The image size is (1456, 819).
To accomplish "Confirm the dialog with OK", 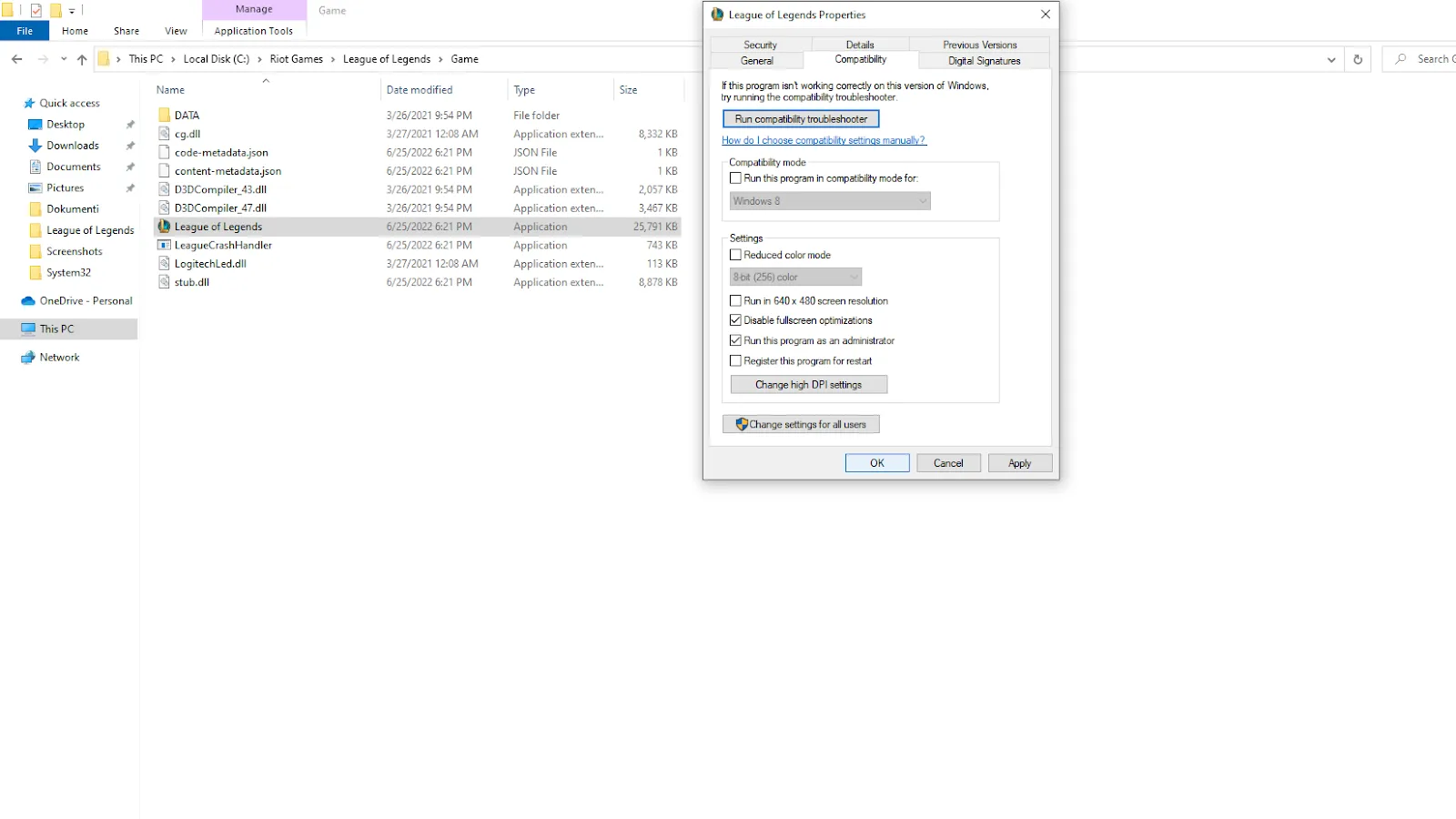I will (877, 463).
